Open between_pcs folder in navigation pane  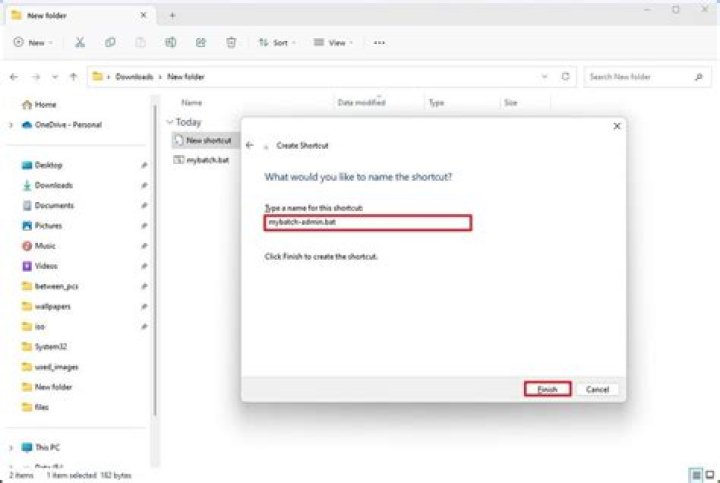coord(50,286)
